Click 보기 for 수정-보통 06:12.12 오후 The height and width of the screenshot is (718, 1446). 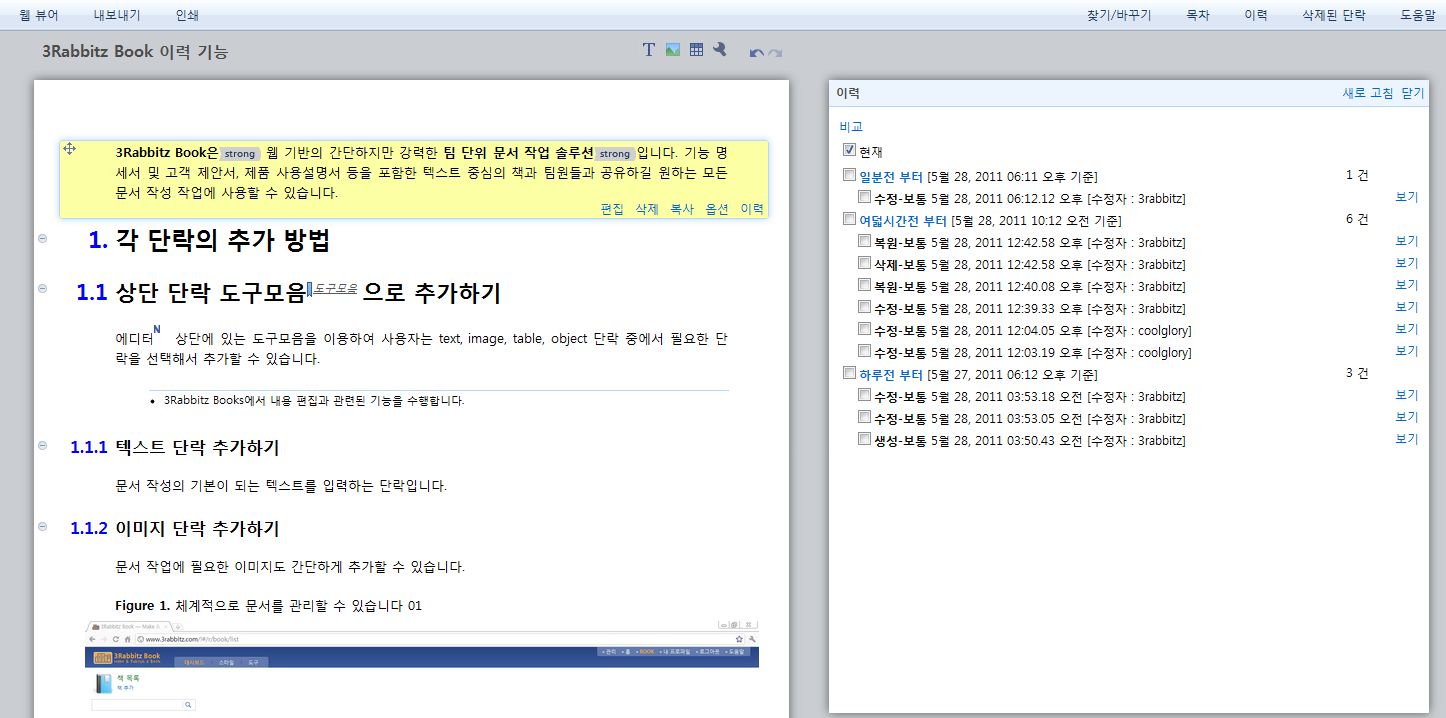click(1407, 197)
